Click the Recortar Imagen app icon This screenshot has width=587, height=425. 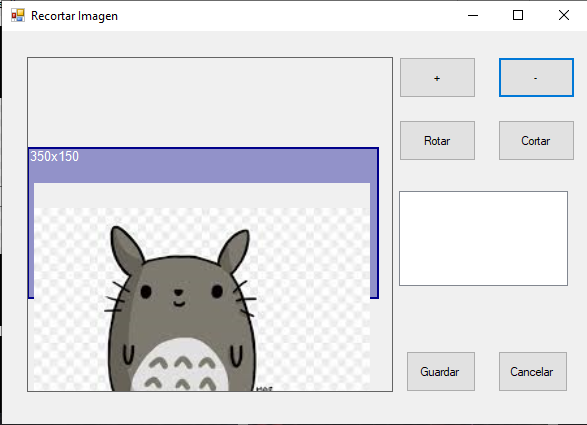18,16
